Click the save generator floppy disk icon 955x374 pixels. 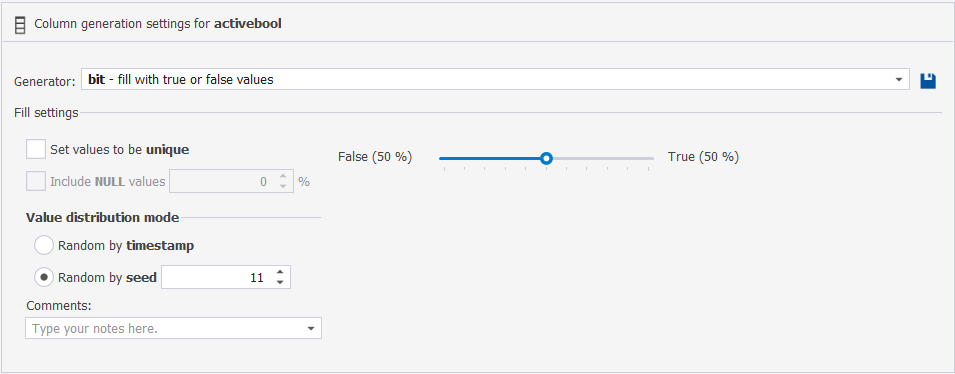tap(928, 80)
